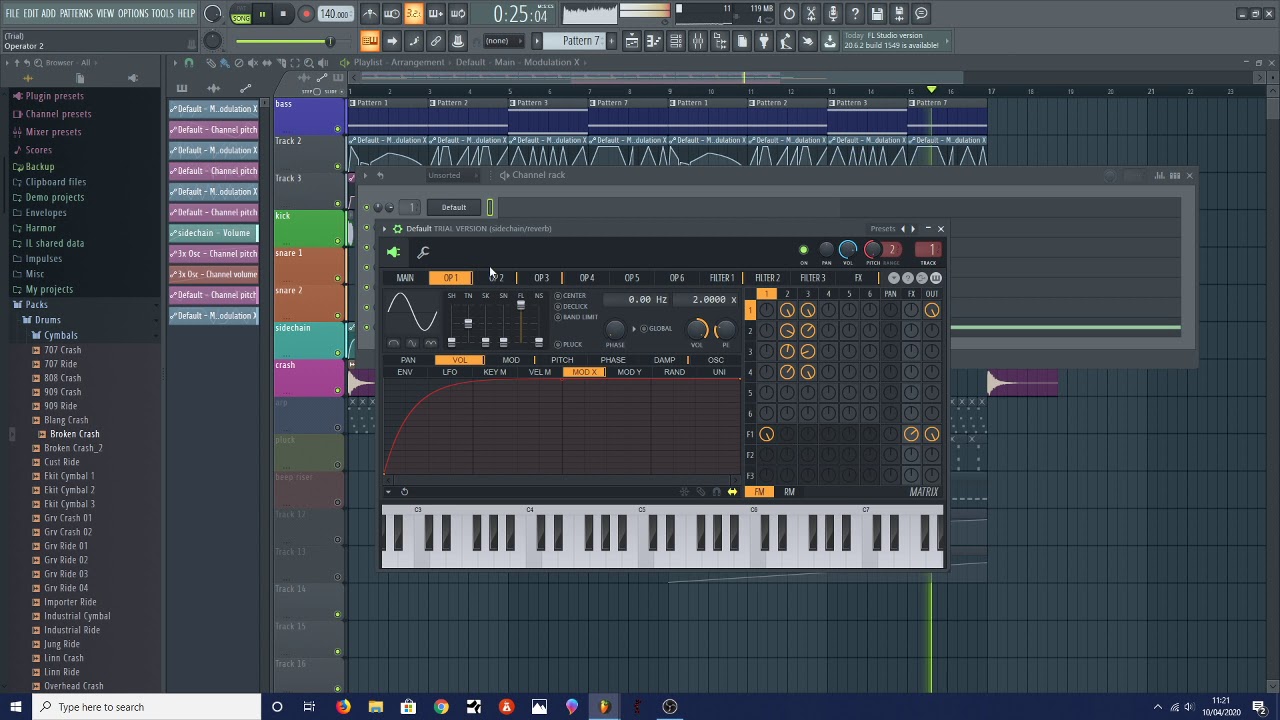
Task: Click the channel VOL knob in wrapper
Action: (848, 249)
